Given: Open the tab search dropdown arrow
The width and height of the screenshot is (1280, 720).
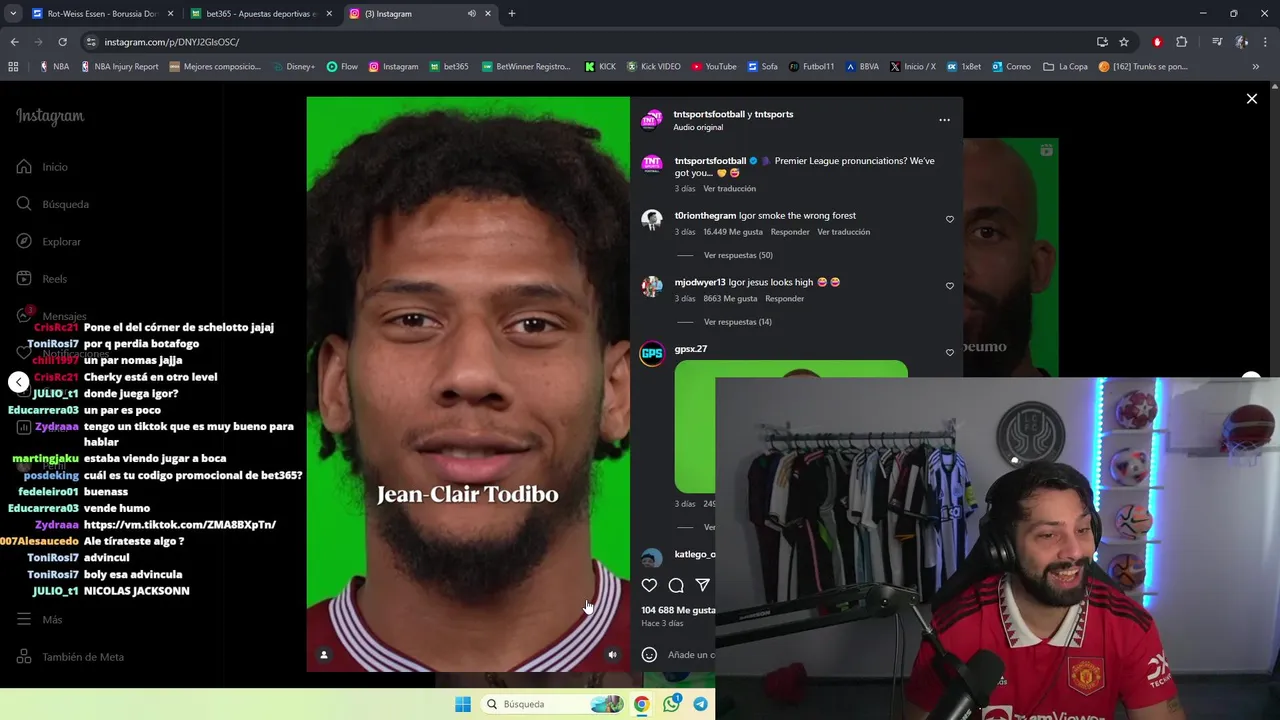Looking at the screenshot, I should (x=13, y=14).
